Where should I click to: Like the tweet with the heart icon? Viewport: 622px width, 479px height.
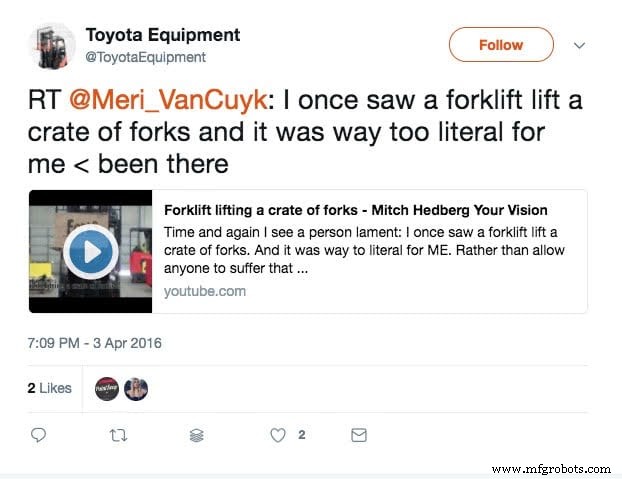[x=280, y=435]
